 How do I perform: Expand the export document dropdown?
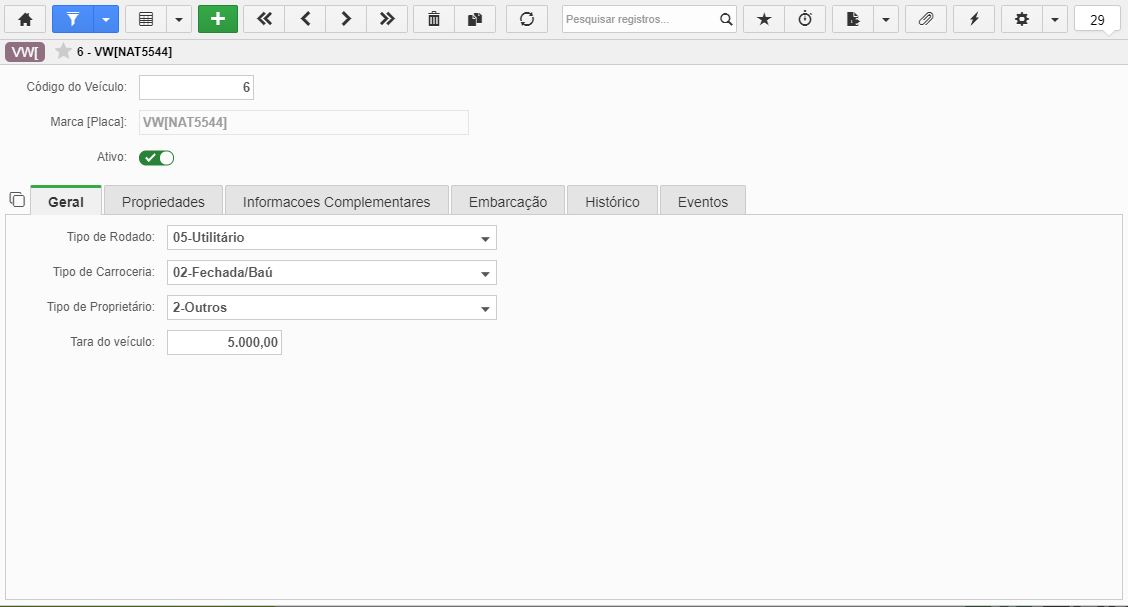pyautogui.click(x=886, y=19)
